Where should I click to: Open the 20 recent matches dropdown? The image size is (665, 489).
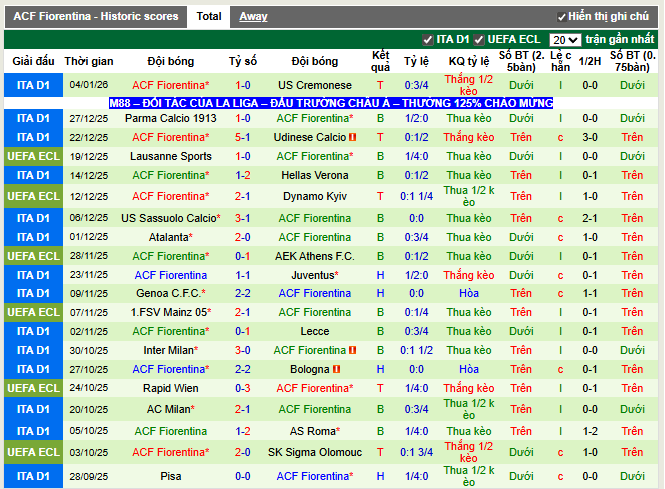point(565,40)
